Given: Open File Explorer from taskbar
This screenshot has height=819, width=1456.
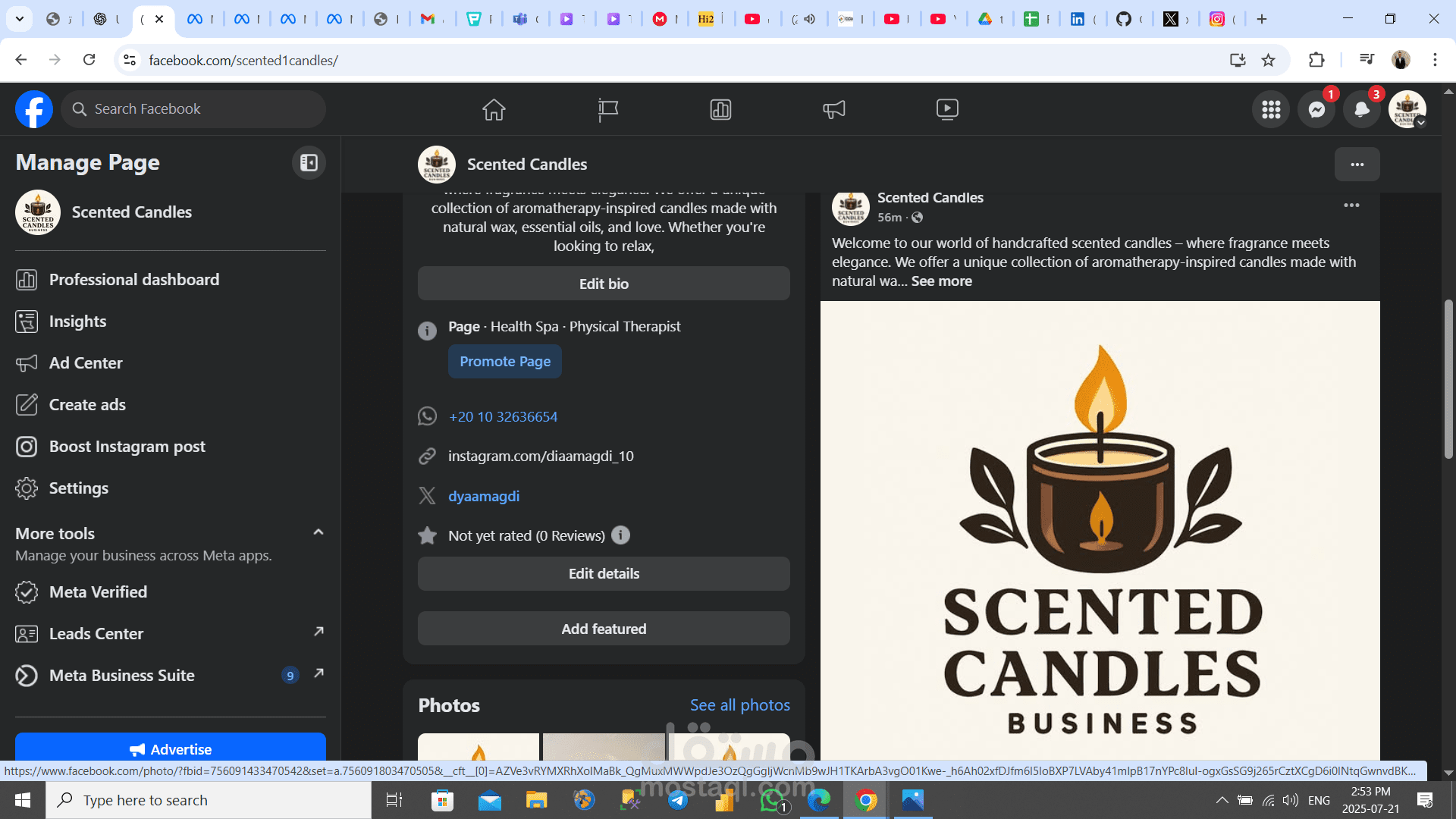Looking at the screenshot, I should (537, 800).
